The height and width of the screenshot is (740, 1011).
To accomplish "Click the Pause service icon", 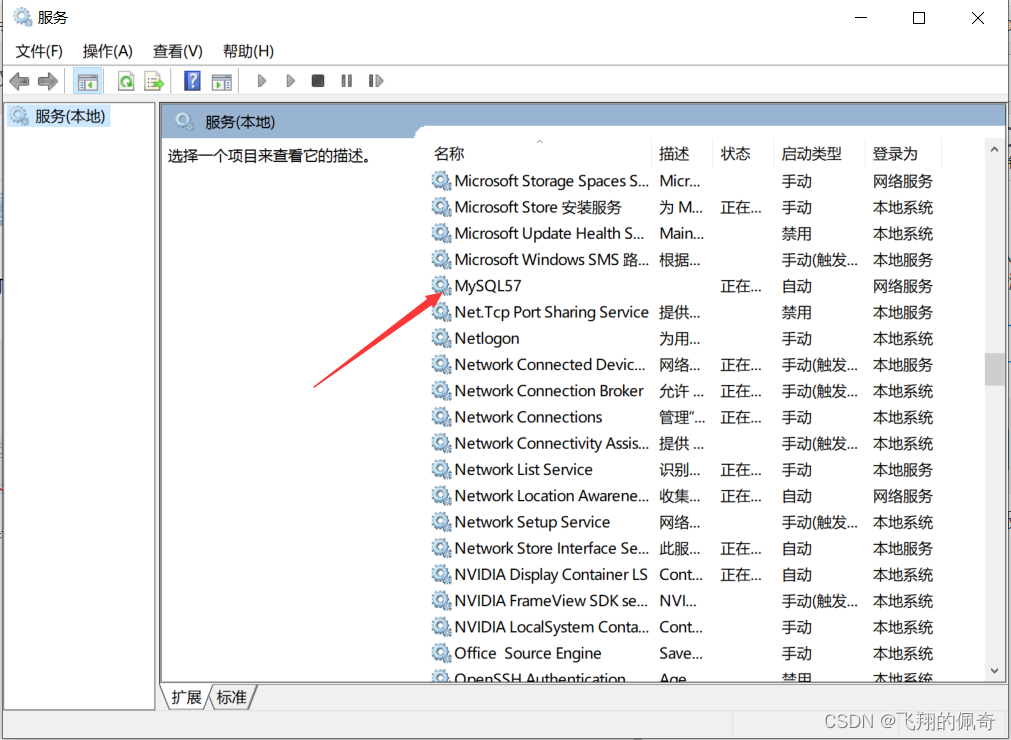I will tap(347, 81).
